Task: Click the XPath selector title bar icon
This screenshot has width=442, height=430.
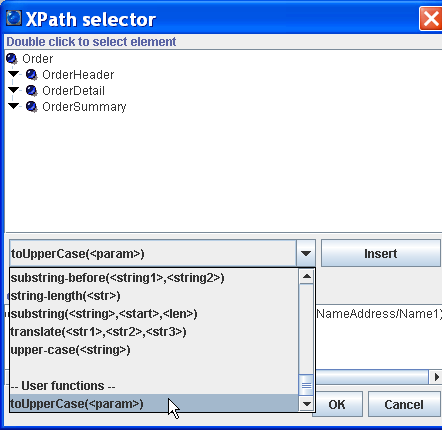Action: click(14, 19)
